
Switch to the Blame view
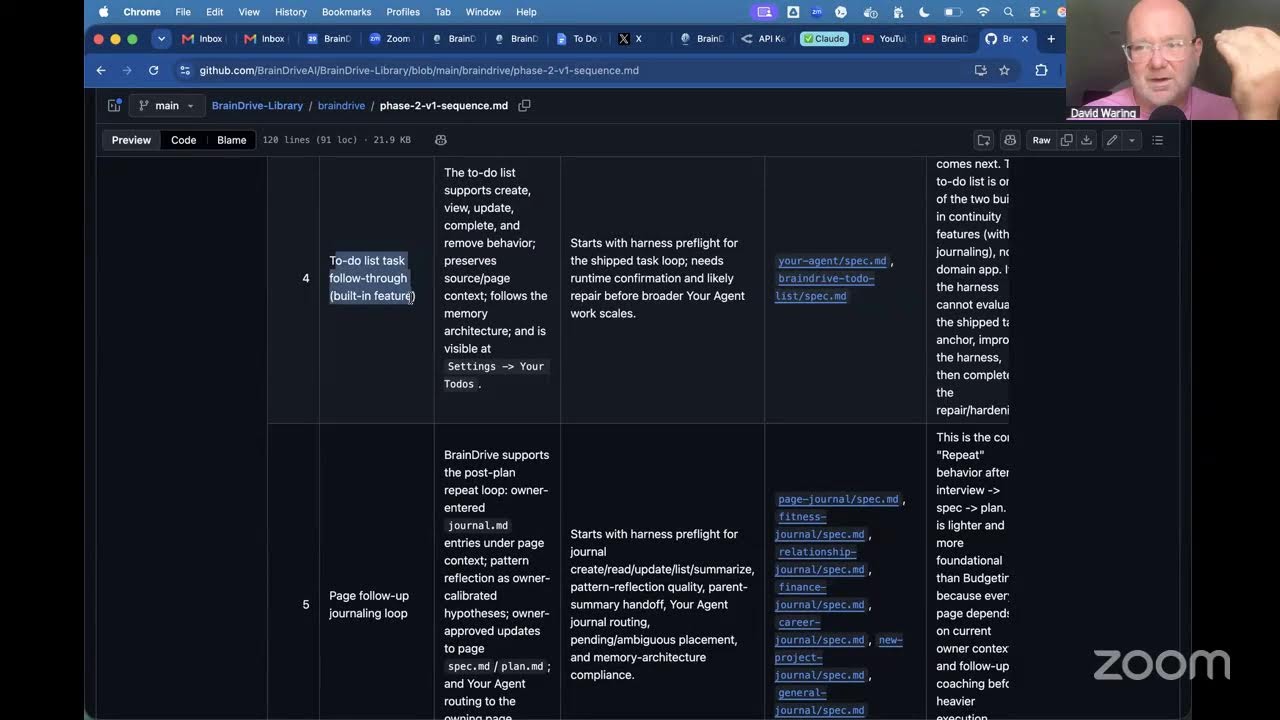click(231, 140)
